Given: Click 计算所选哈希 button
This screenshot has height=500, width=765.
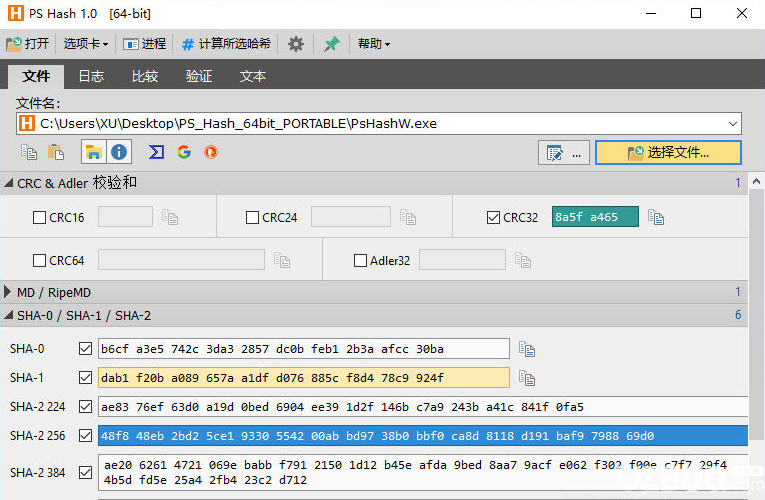Looking at the screenshot, I should tap(226, 44).
